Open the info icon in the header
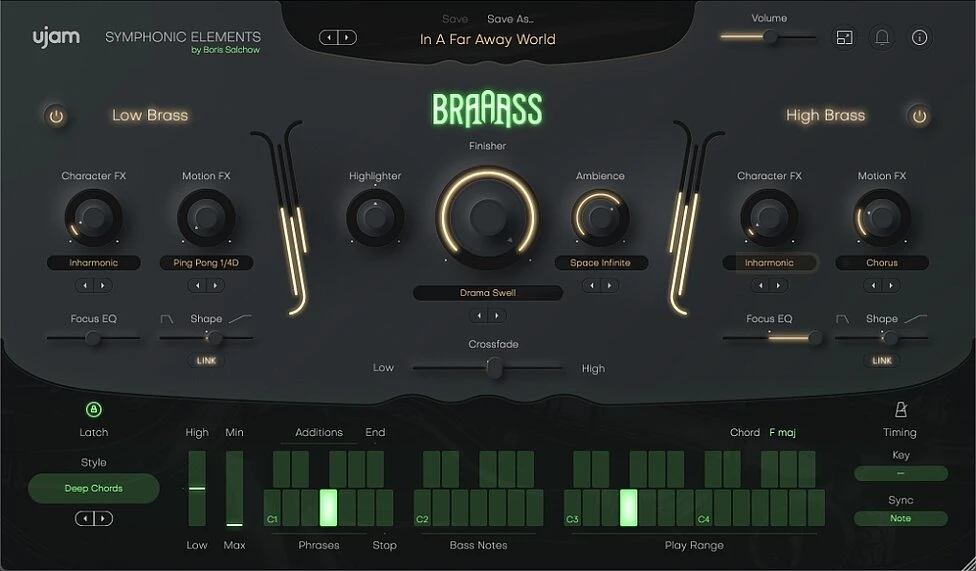This screenshot has height=571, width=976. tap(919, 38)
